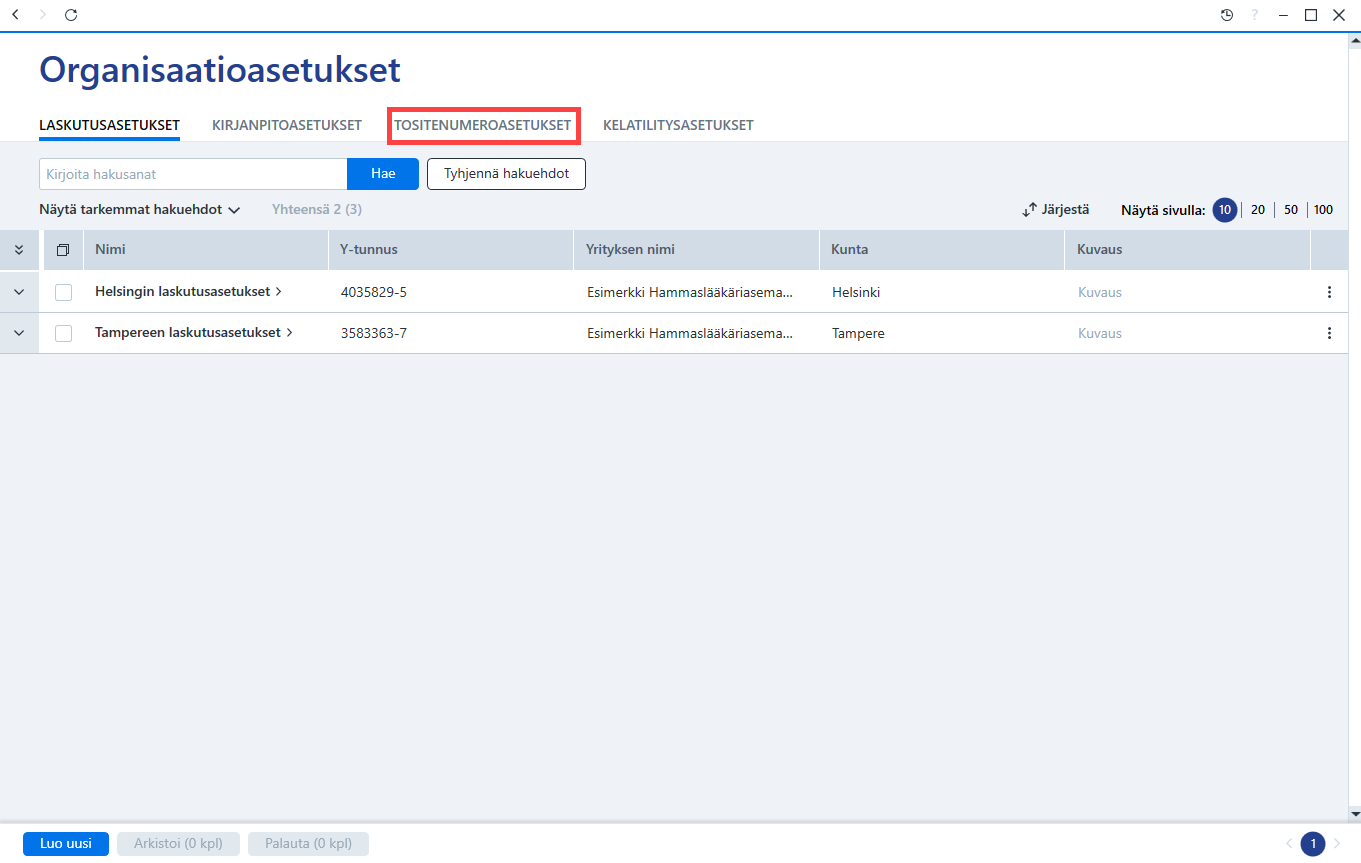
Task: Open three-dot menu for Tampereen row
Action: 1329,333
